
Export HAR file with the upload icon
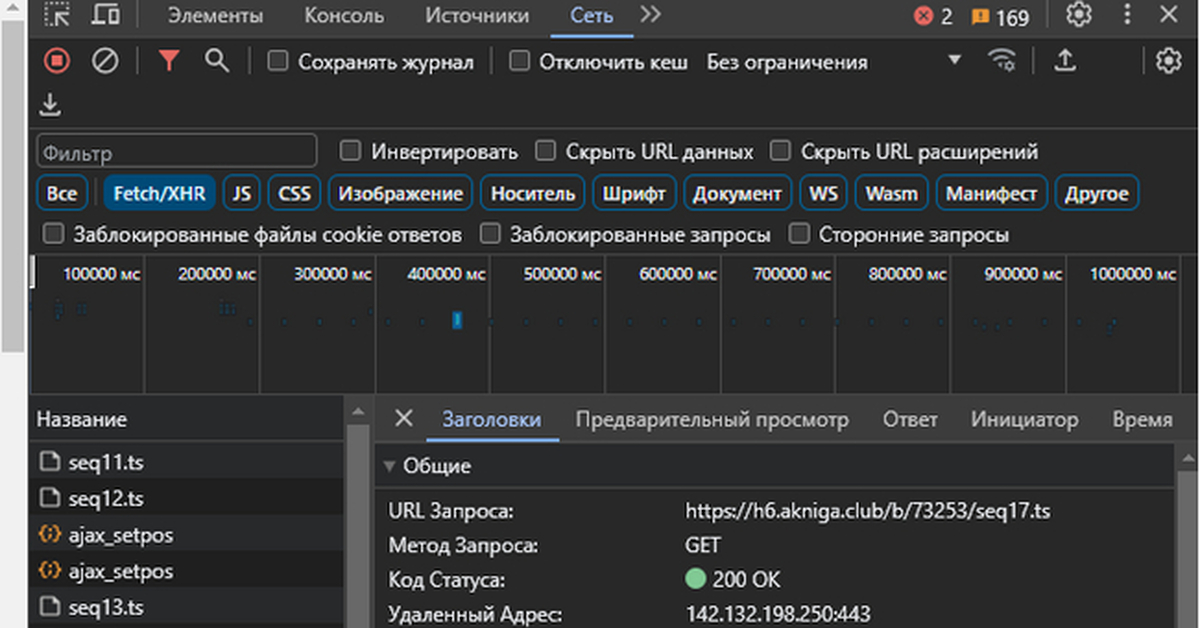(x=1063, y=61)
